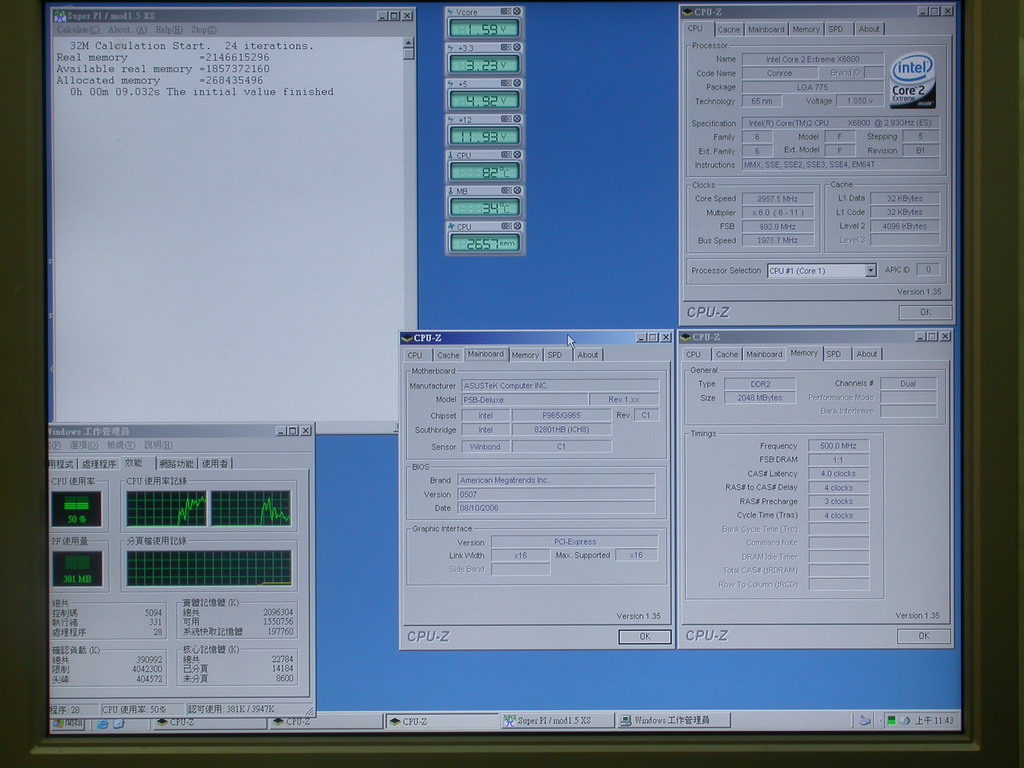Screen dimensions: 1024x768
Task: Click OK in the Memory CPU-Z window
Action: [x=923, y=636]
